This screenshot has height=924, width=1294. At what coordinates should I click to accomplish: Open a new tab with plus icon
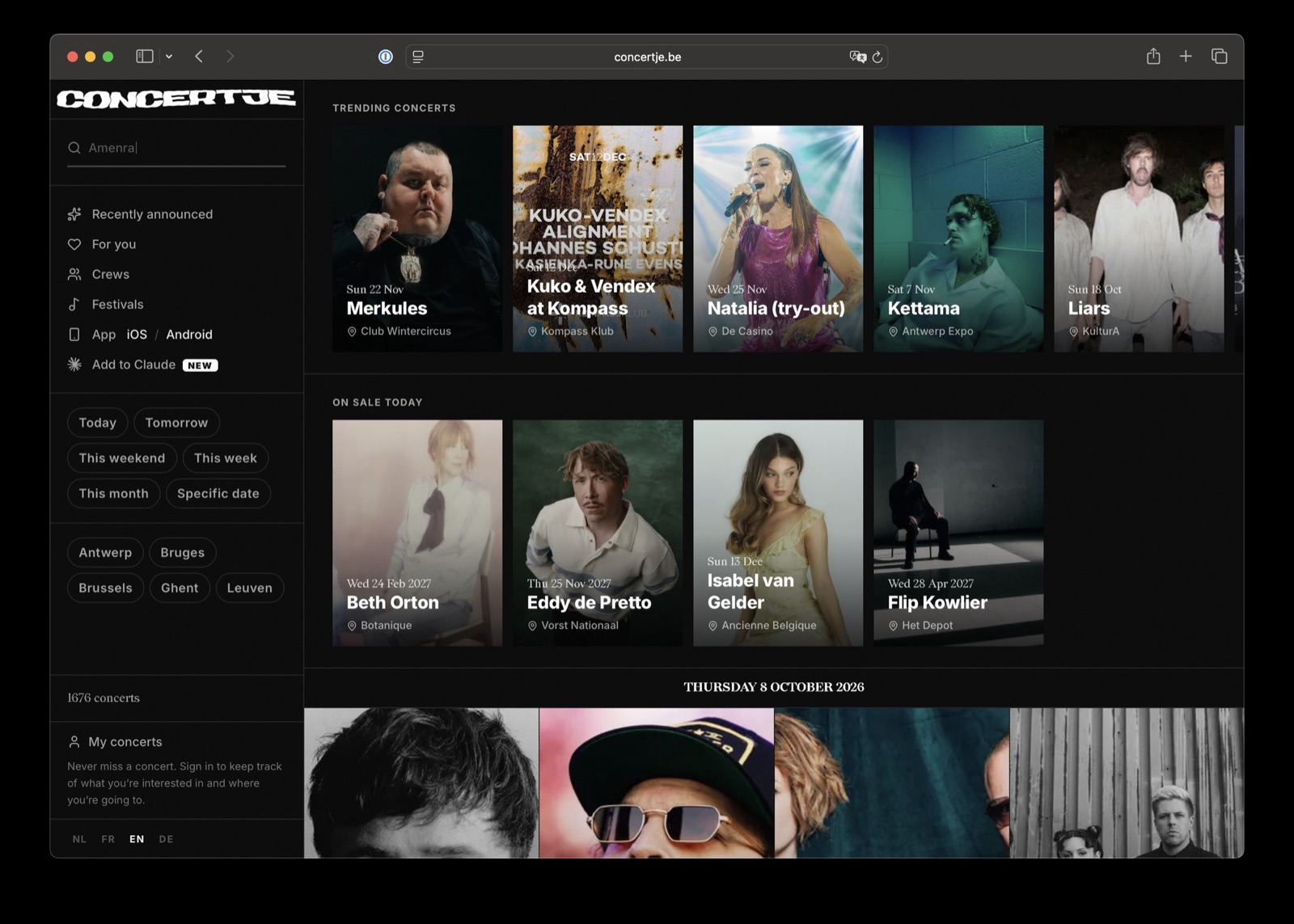tap(1186, 57)
